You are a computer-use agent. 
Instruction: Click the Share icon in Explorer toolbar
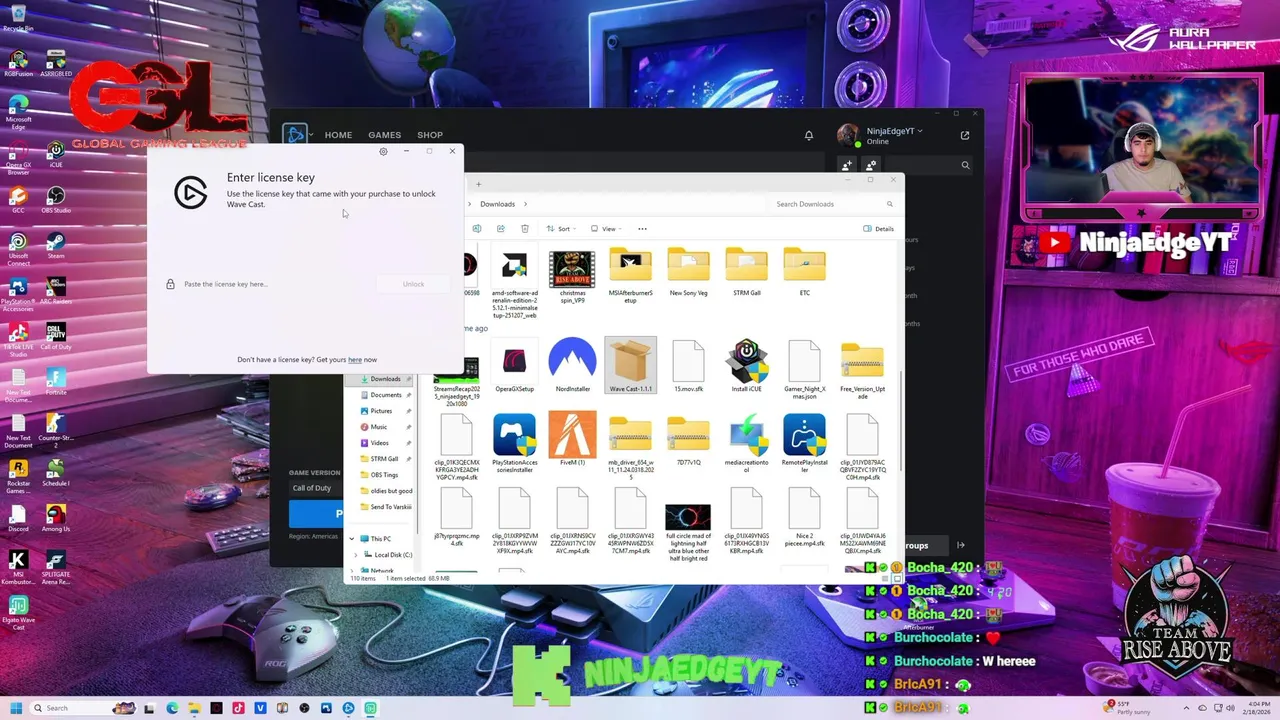(501, 229)
